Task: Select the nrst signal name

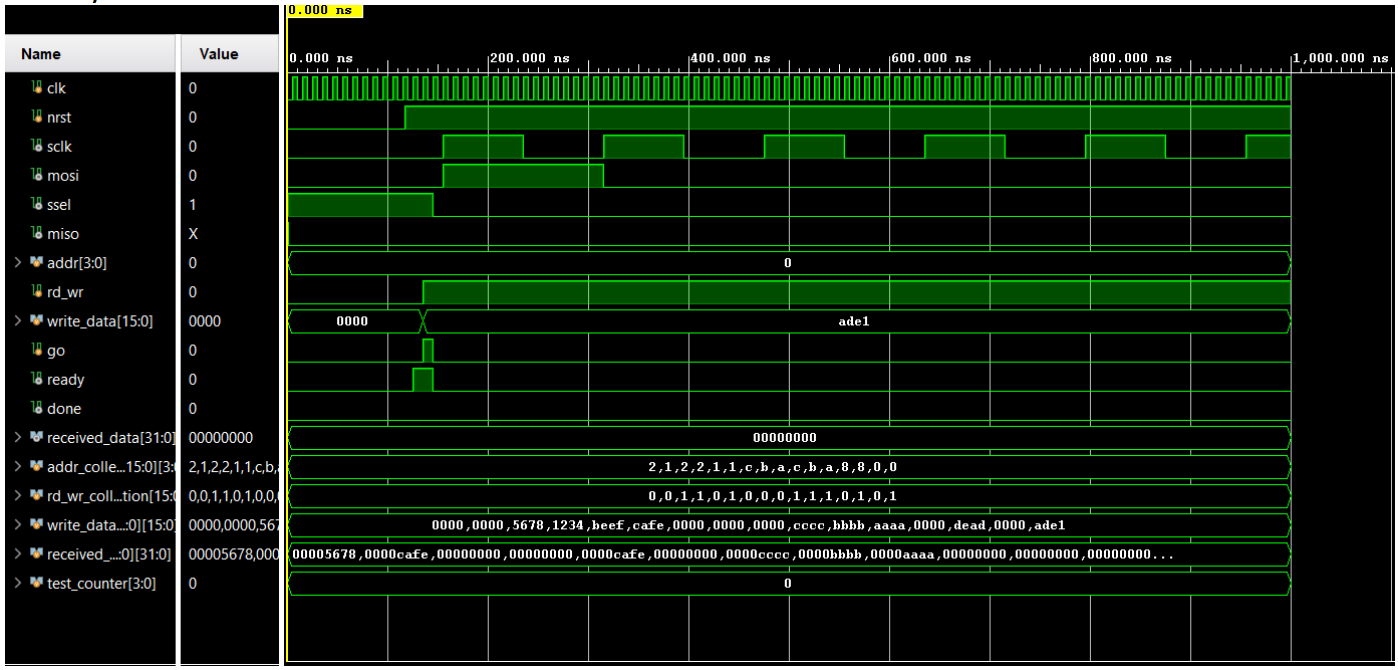Action: pos(59,117)
